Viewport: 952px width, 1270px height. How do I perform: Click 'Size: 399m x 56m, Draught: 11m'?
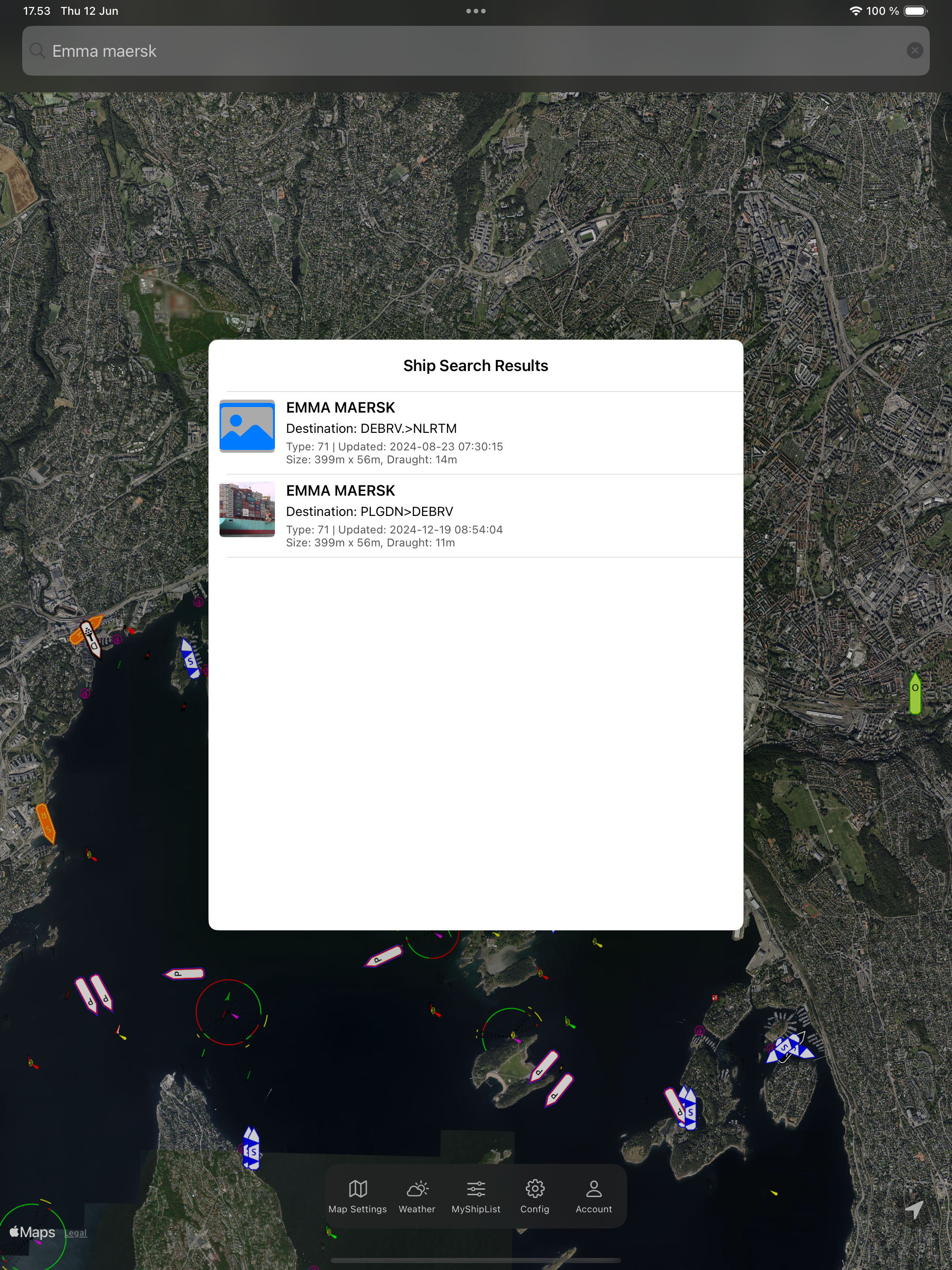[x=370, y=543]
